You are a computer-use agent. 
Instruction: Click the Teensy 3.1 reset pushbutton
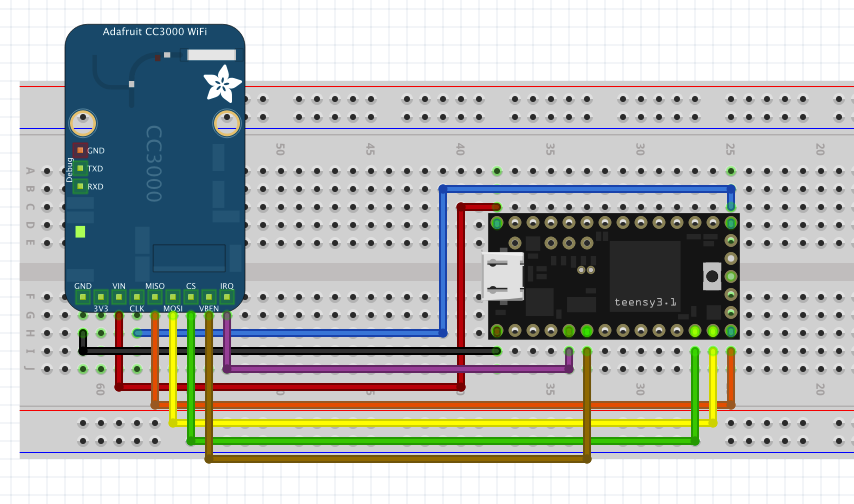(x=712, y=276)
